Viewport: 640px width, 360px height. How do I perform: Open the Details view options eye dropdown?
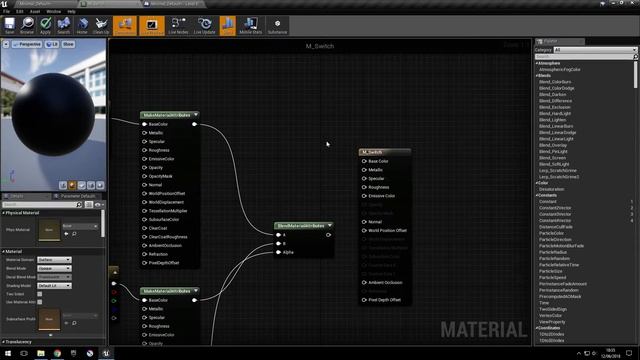pyautogui.click(x=99, y=204)
